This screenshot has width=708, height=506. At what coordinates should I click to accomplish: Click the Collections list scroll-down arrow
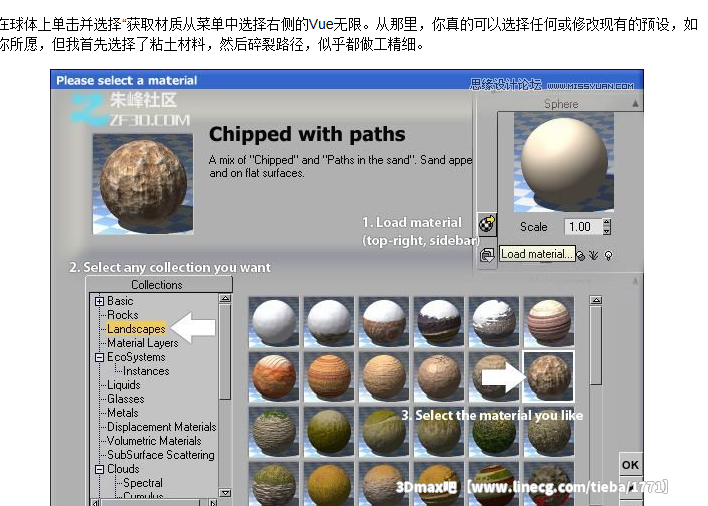click(225, 492)
